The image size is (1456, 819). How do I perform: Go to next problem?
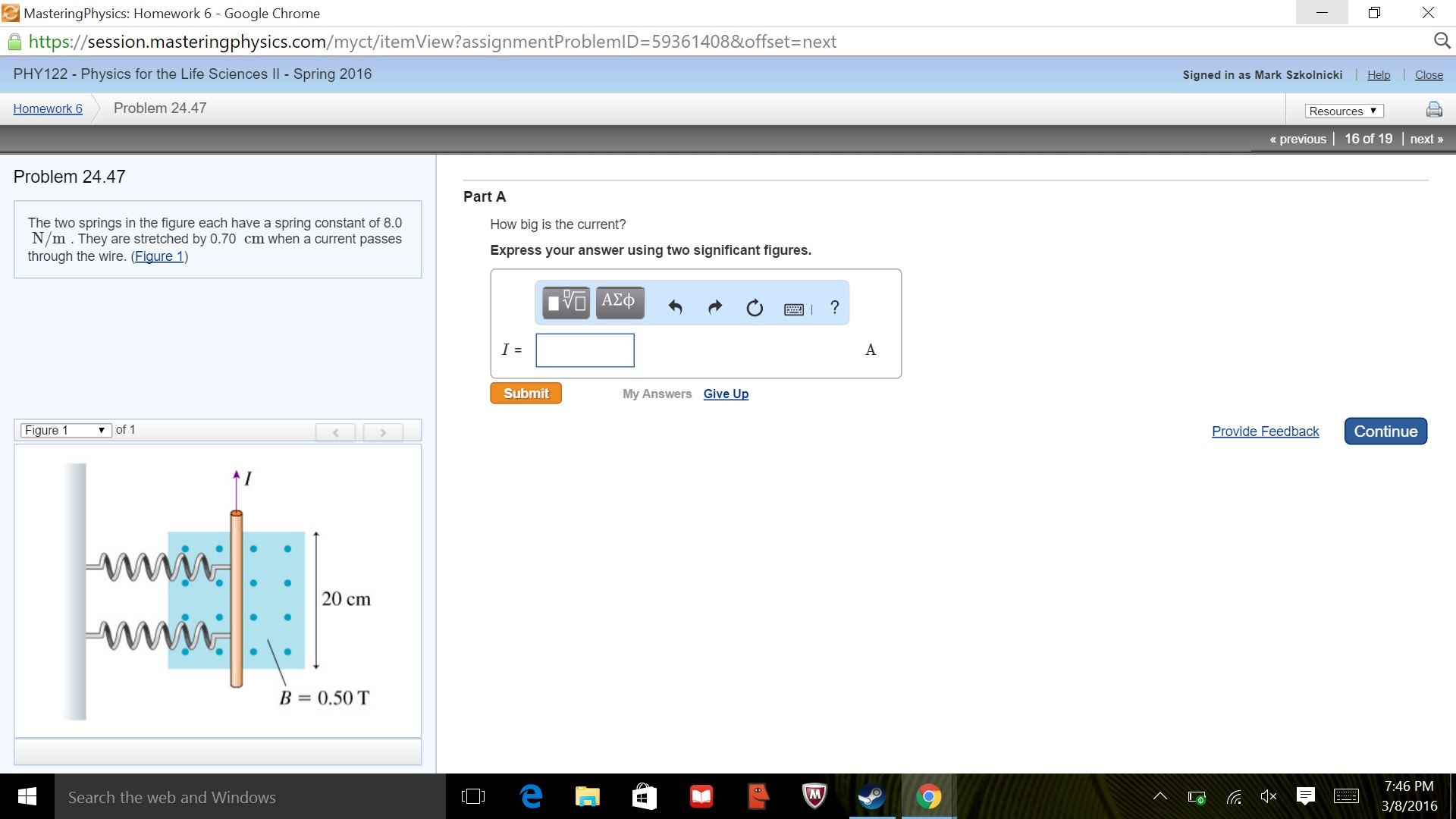point(1426,139)
